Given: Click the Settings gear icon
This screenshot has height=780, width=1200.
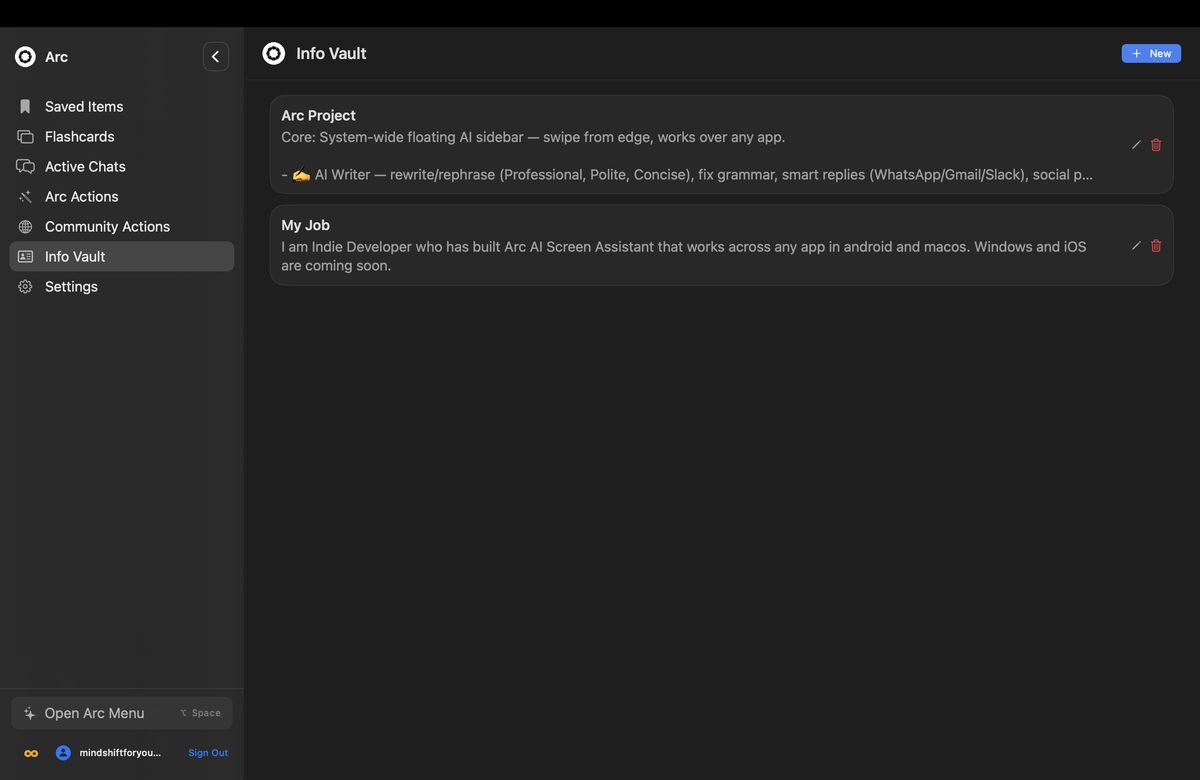Looking at the screenshot, I should 25,286.
